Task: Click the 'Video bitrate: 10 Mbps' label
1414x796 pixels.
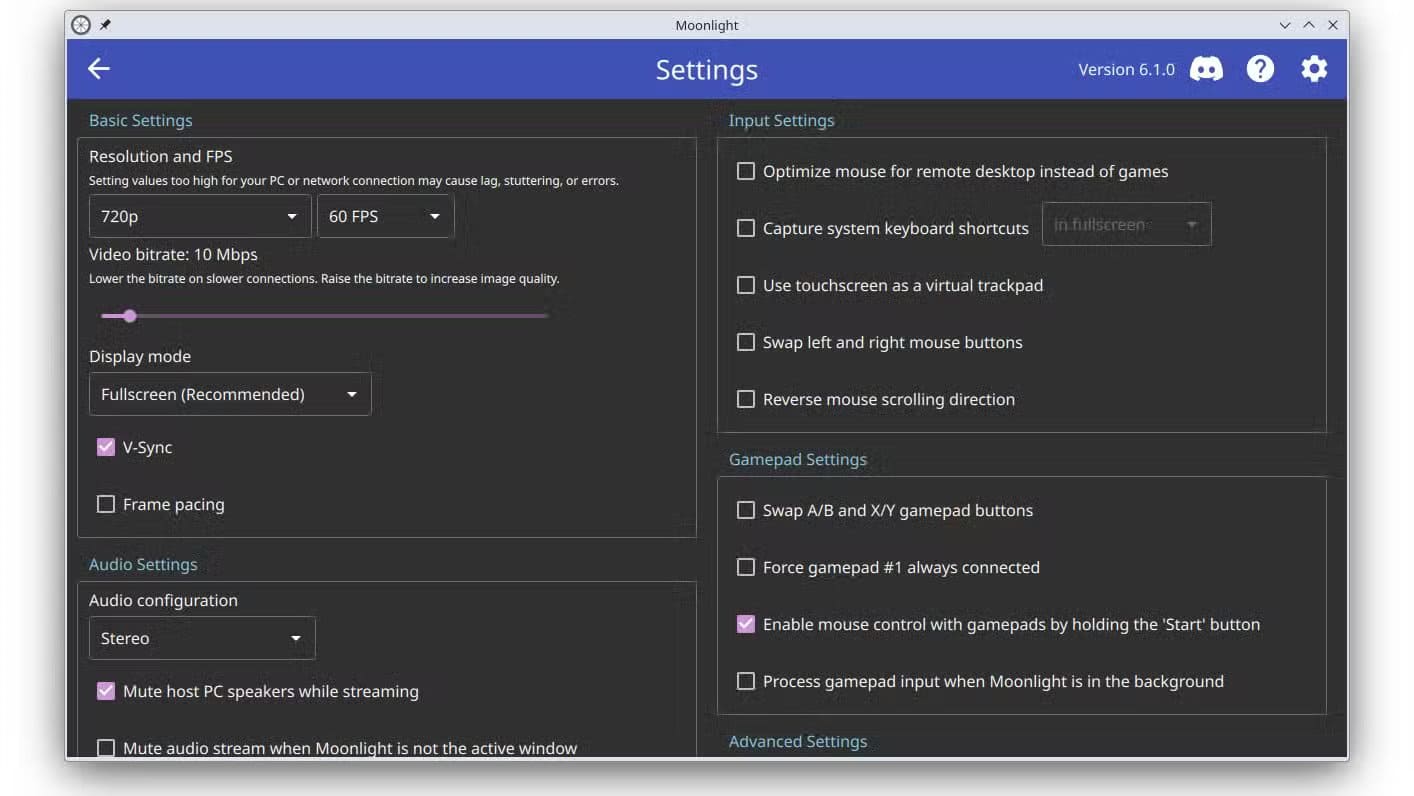Action: click(x=173, y=254)
